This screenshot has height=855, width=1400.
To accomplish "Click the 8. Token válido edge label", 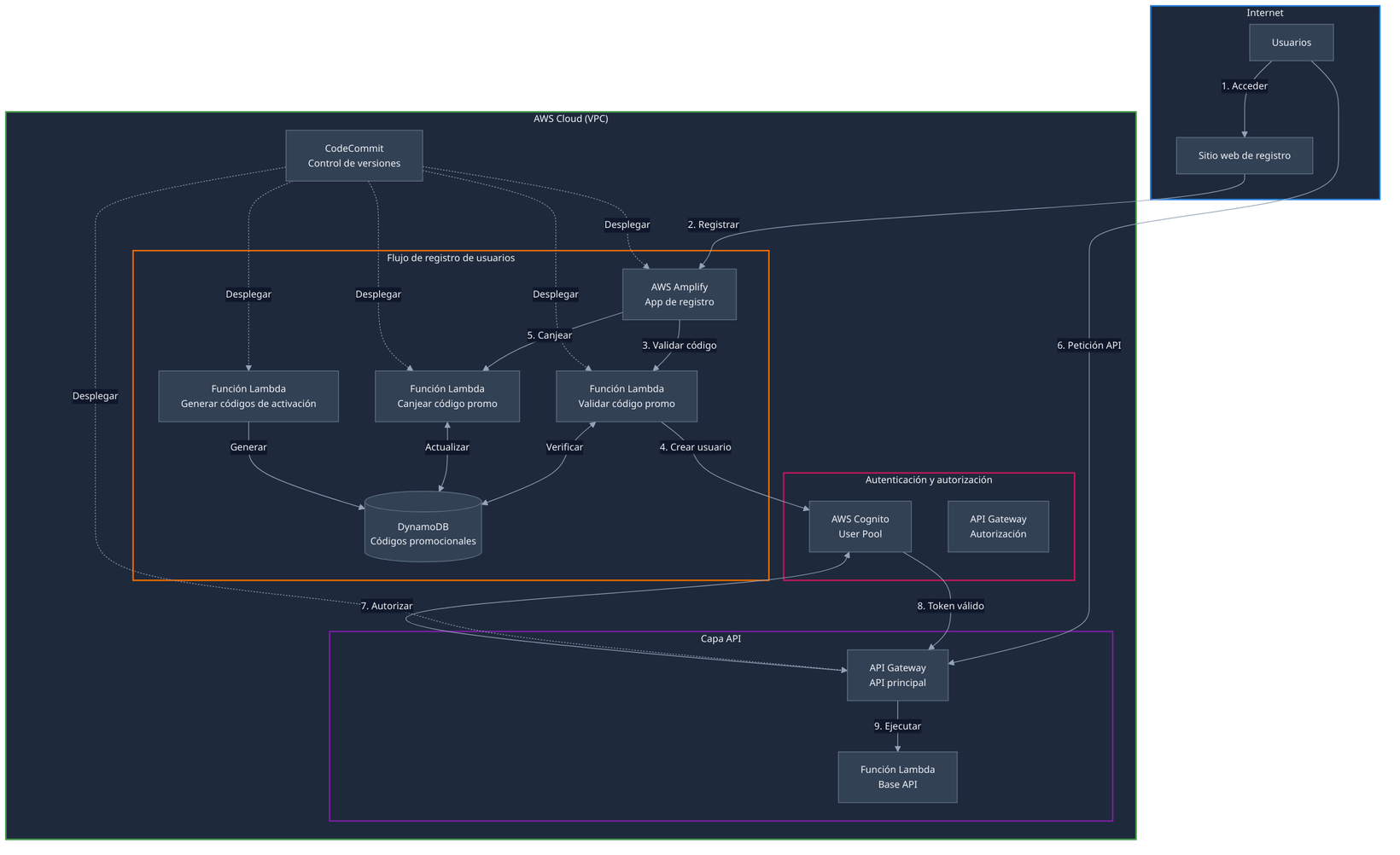I will (x=949, y=606).
